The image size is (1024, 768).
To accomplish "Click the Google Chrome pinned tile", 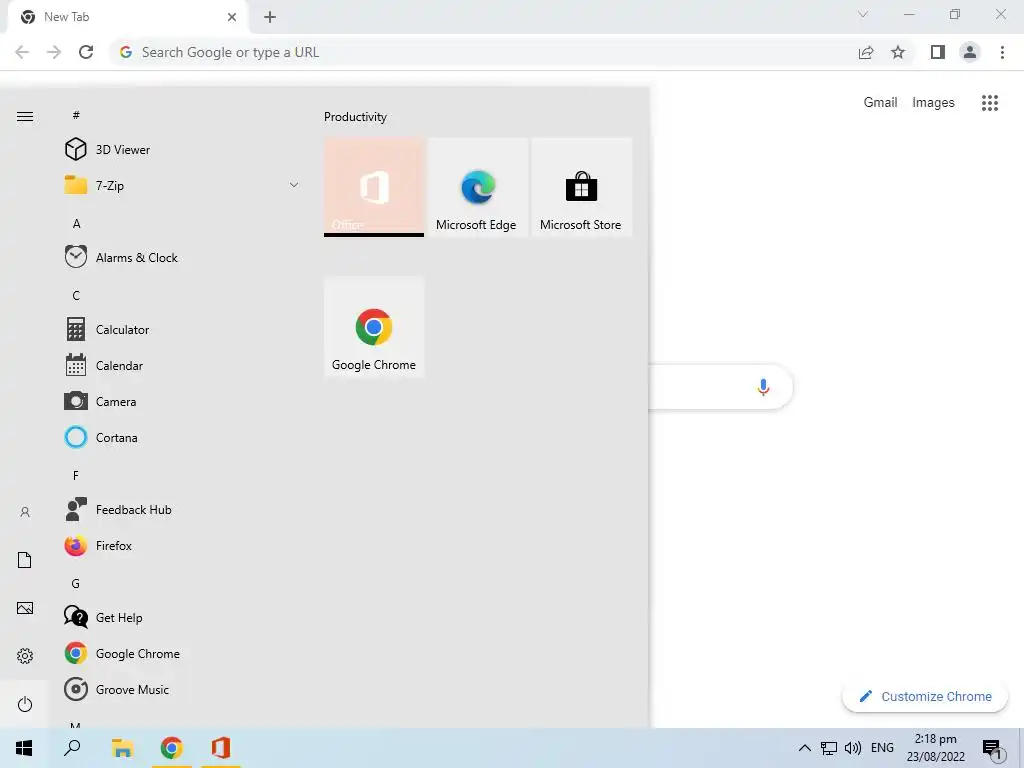I will click(x=374, y=327).
